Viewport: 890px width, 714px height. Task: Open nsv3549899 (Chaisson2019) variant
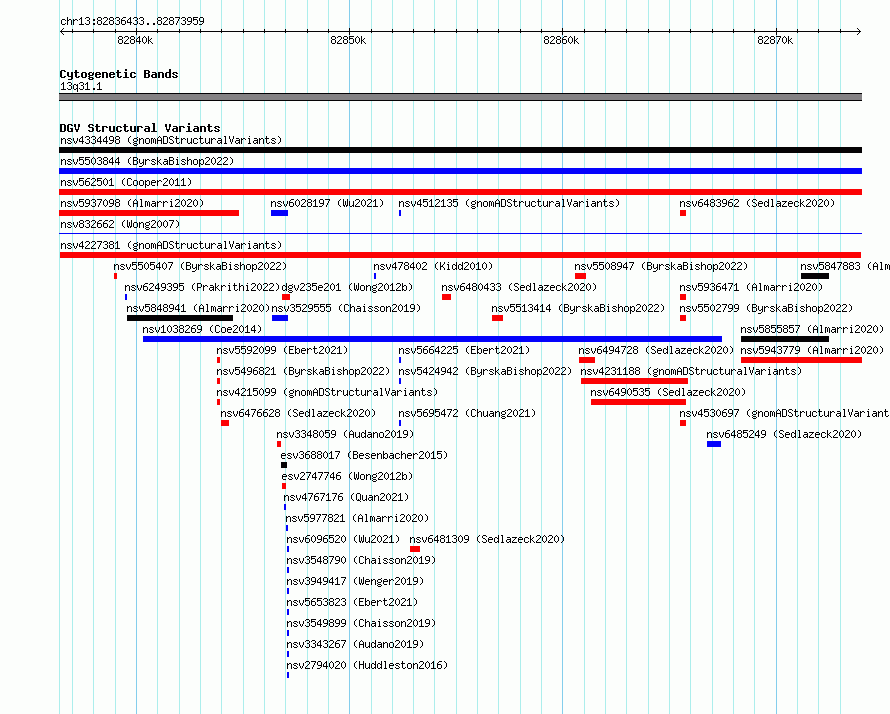[362, 623]
